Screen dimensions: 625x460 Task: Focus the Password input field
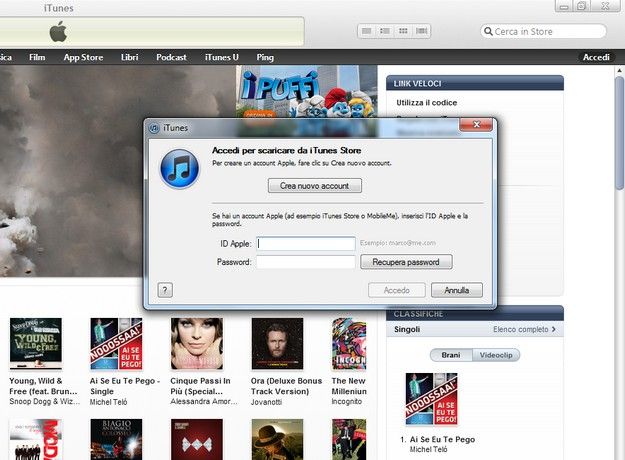(306, 262)
